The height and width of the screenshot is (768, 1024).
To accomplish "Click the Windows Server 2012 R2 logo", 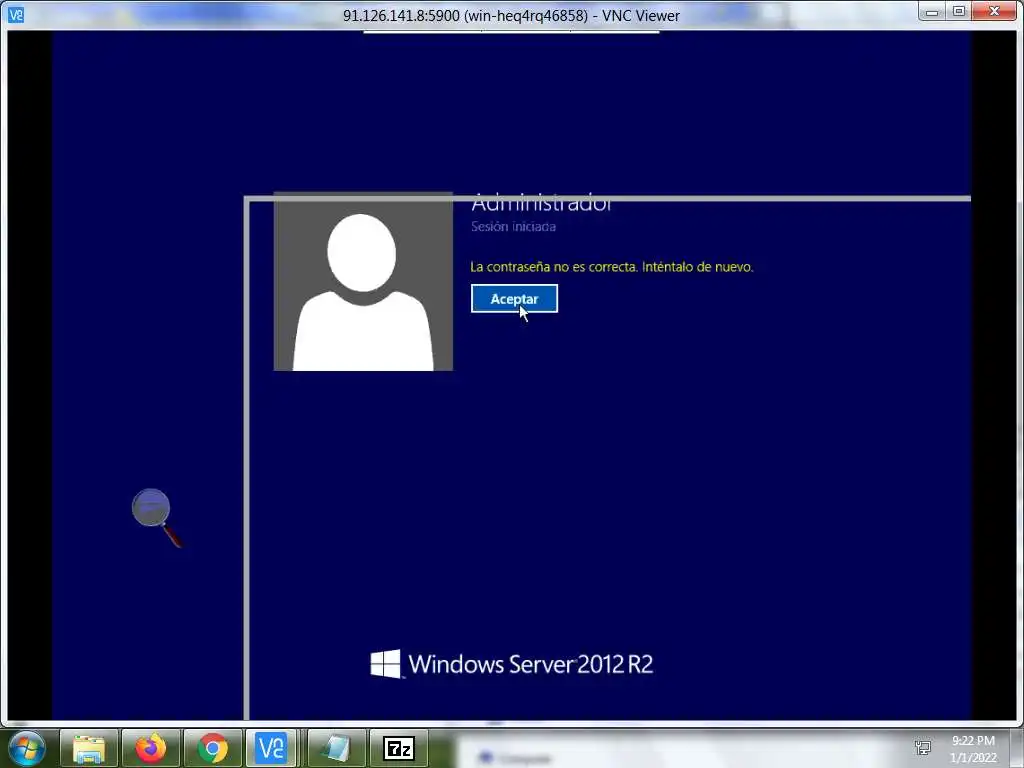I will tap(511, 664).
